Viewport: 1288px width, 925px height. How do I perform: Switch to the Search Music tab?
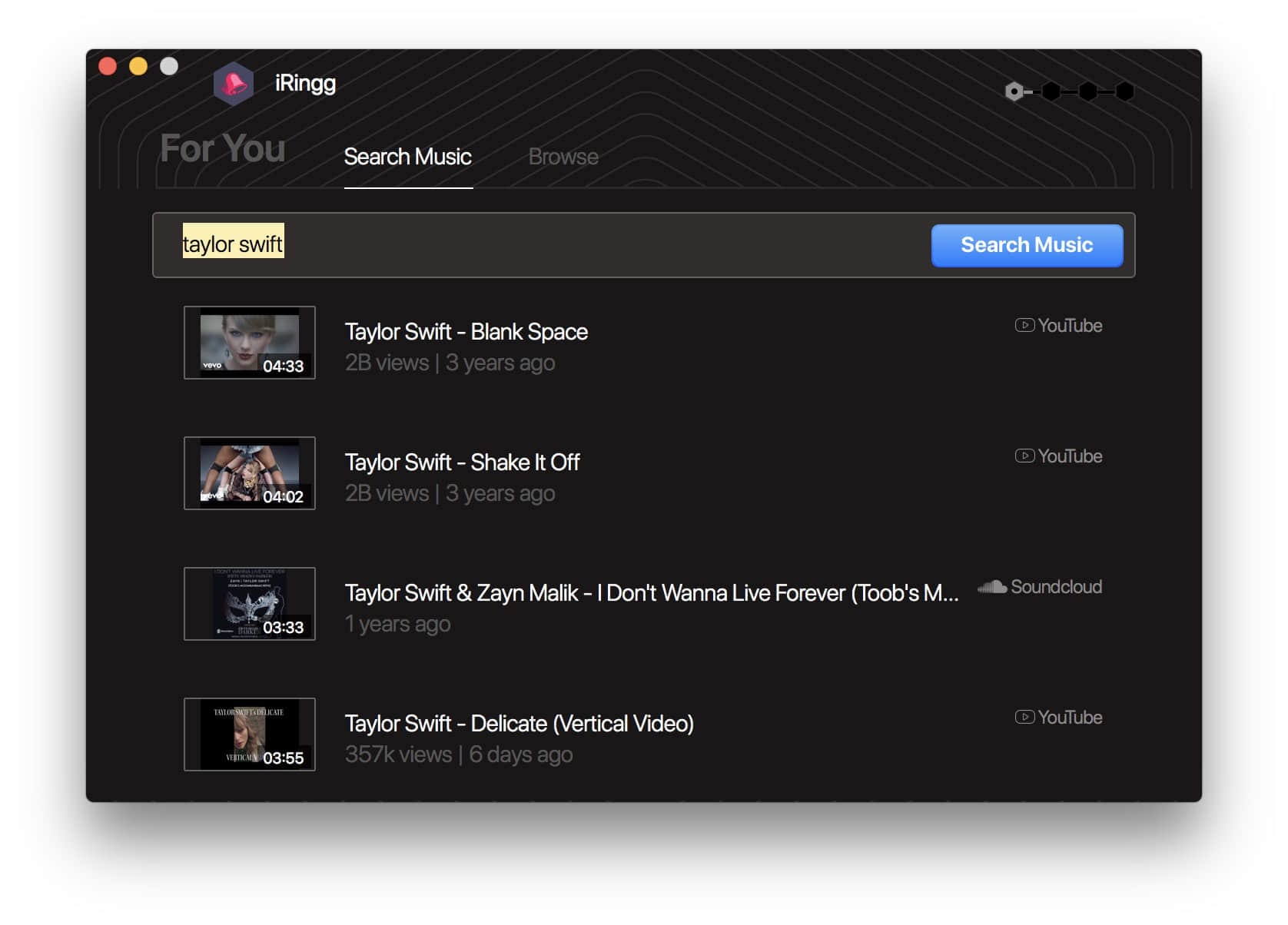[408, 157]
